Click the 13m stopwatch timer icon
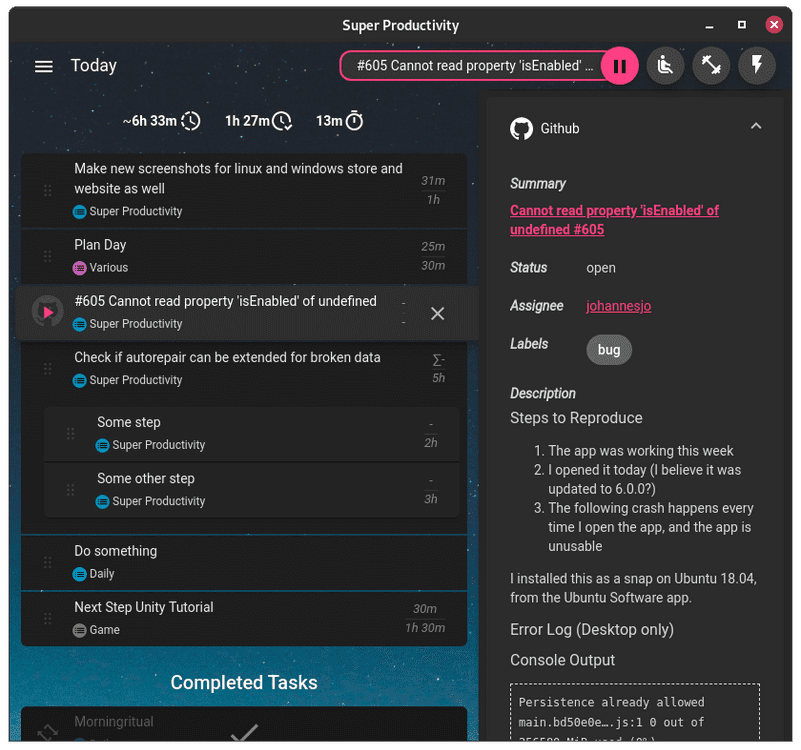This screenshot has height=750, width=801. pyautogui.click(x=354, y=121)
